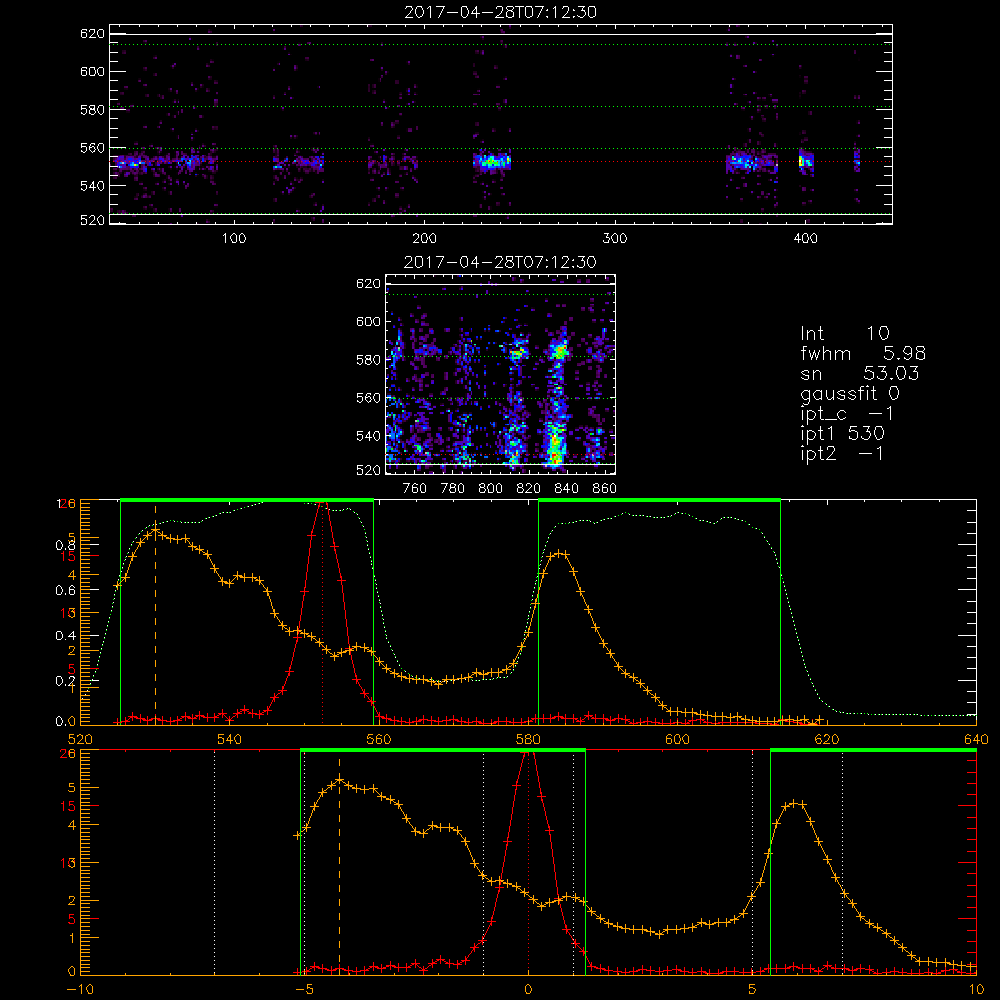The image size is (1000, 1000).
Task: Select the 'ipt1 530' parameter readout
Action: (842, 434)
